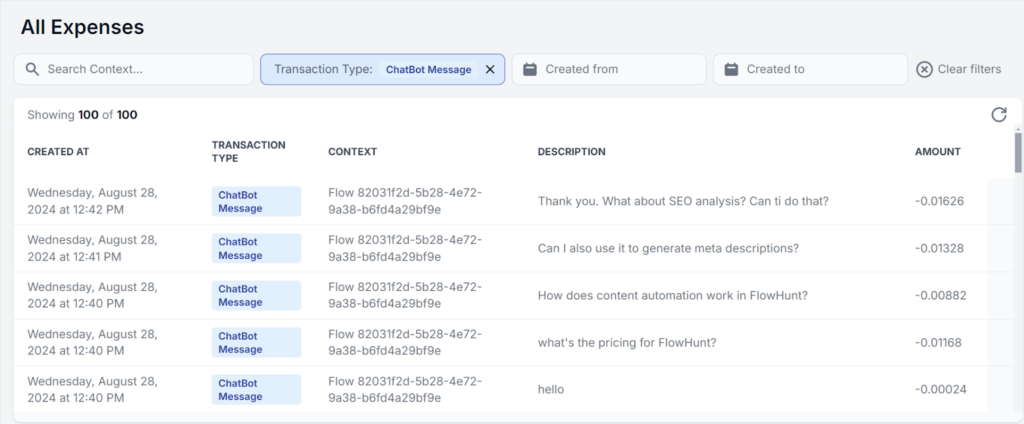This screenshot has width=1024, height=424.
Task: Click the Flow context ID in 12:41 PM row
Action: pos(405,248)
